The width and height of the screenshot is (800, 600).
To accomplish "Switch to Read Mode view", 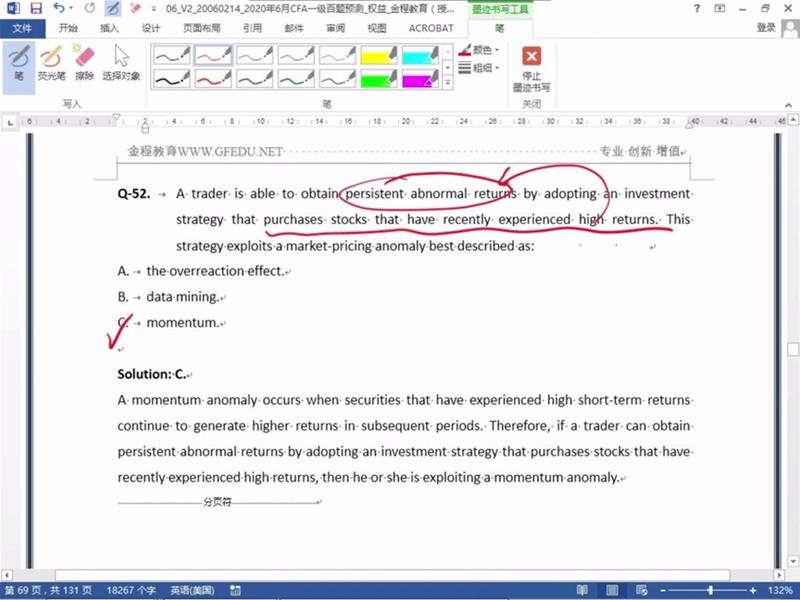I will (582, 590).
